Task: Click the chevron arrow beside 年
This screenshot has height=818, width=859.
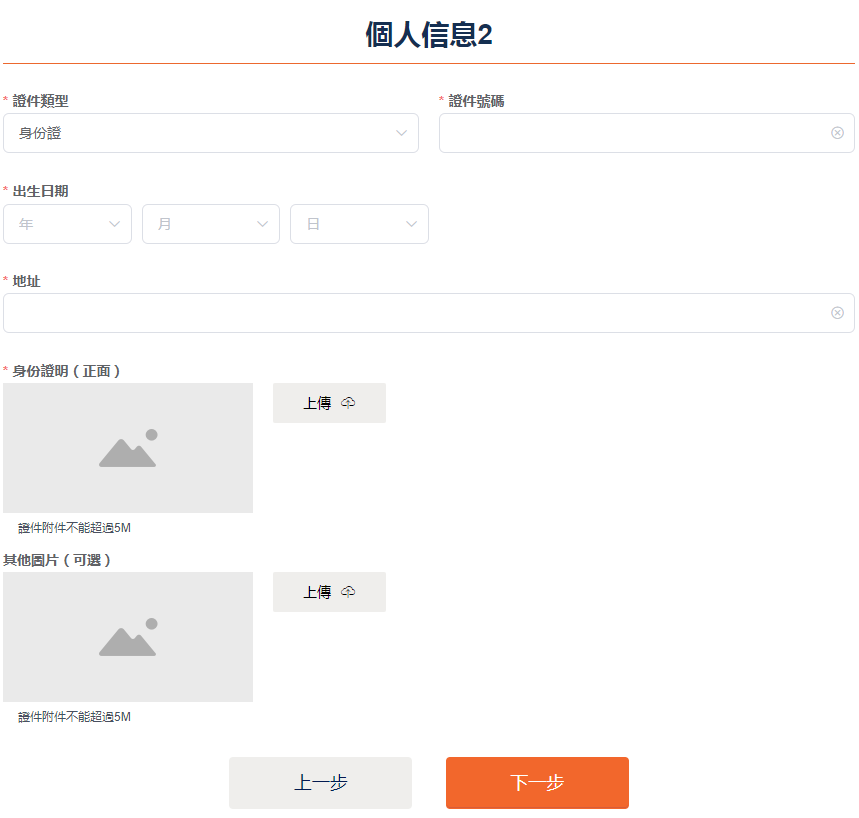Action: coord(114,224)
